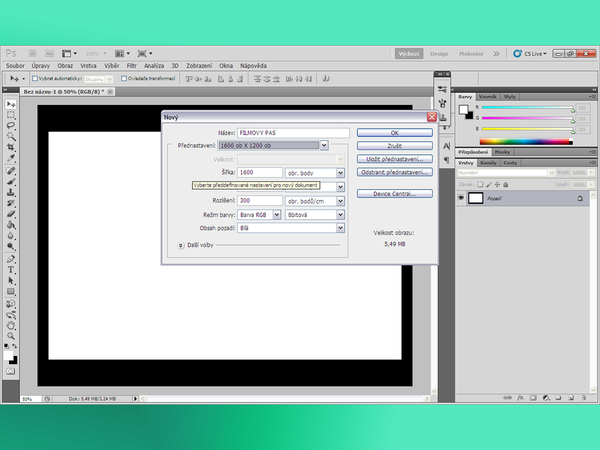Hide the Pozadí layer with eye icon
Image resolution: width=600 pixels, height=450 pixels.
point(461,198)
